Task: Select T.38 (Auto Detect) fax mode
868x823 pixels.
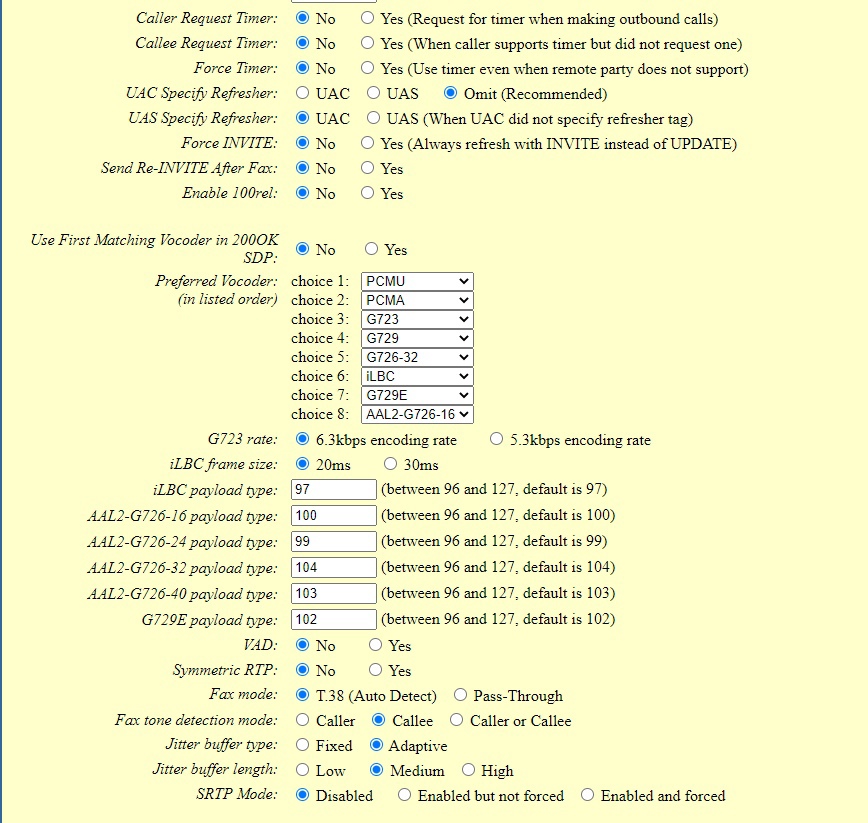Action: pyautogui.click(x=302, y=695)
